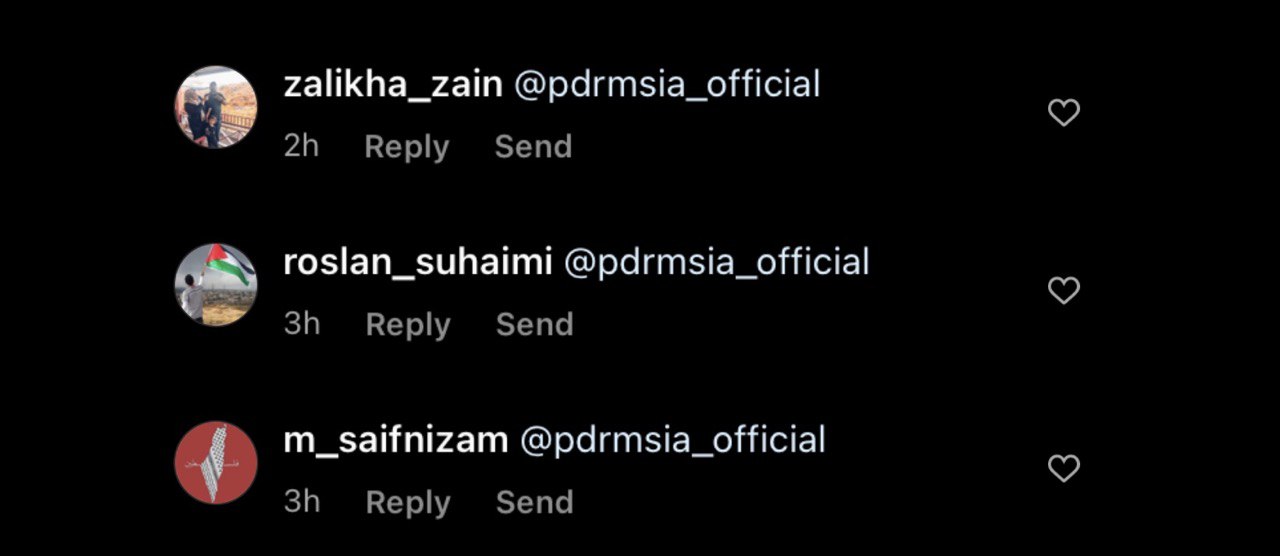Open @pdrmsia_official mention in zalikha_zain's comment
The image size is (1280, 556).
[667, 85]
